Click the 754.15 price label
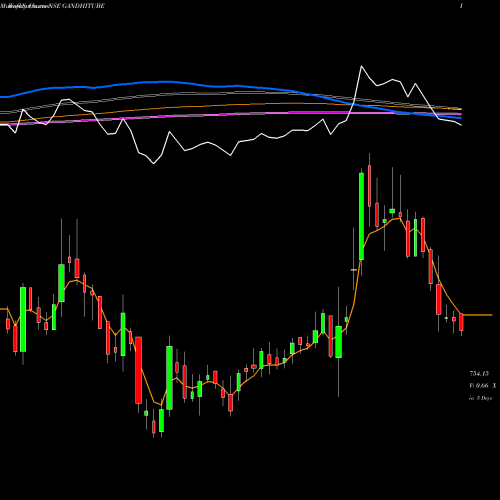Screen dimensions: 500x500 (479, 374)
